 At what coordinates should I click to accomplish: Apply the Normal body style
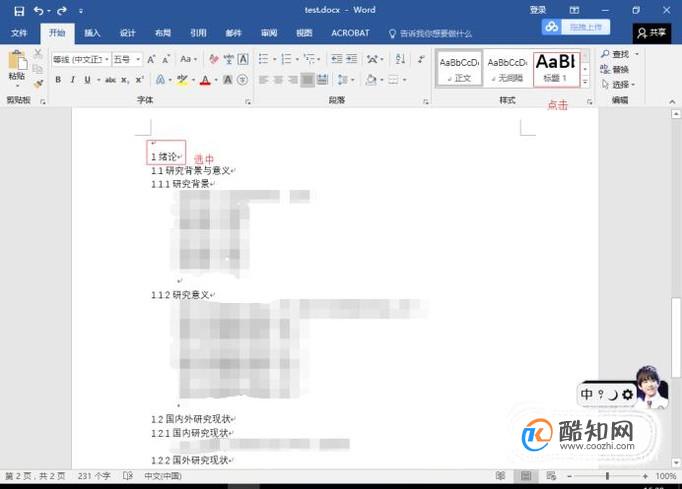tap(459, 69)
